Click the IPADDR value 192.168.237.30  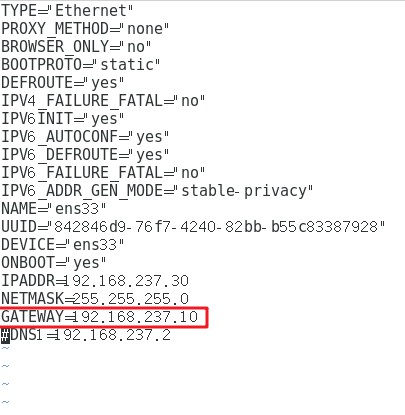click(x=126, y=281)
